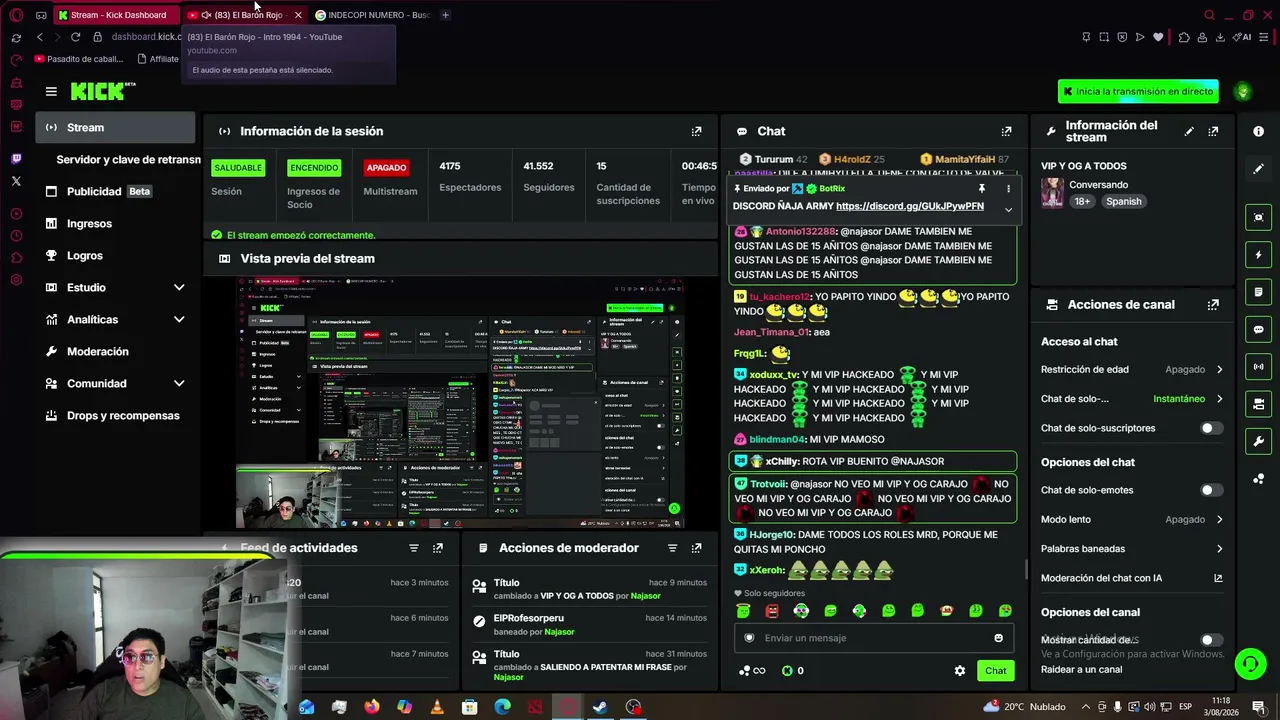The width and height of the screenshot is (1280, 720).
Task: Filter the Feed de actividades list
Action: (414, 548)
